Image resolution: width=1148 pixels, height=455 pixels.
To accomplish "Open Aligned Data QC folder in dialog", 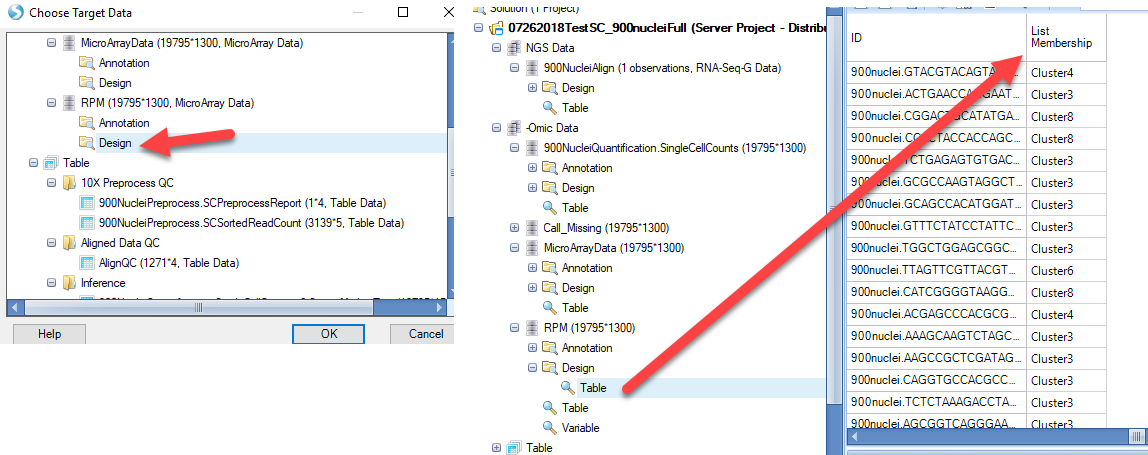I will 122,243.
